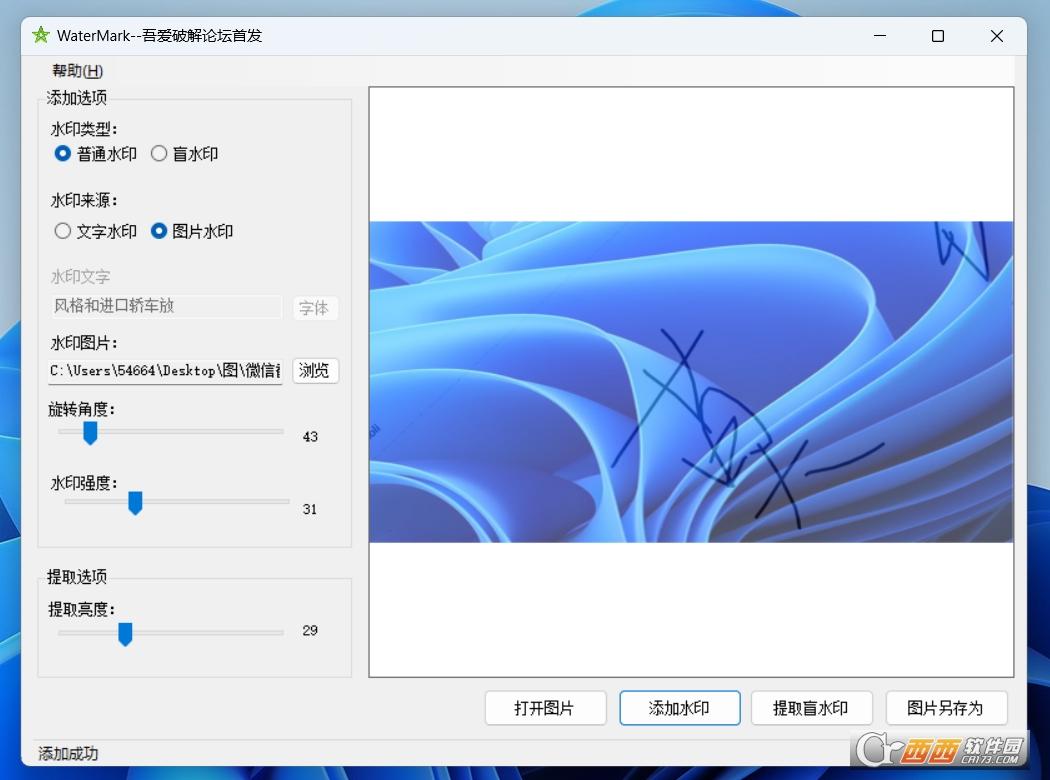Click the extraction brightness value 29
This screenshot has width=1050, height=780.
(x=309, y=630)
